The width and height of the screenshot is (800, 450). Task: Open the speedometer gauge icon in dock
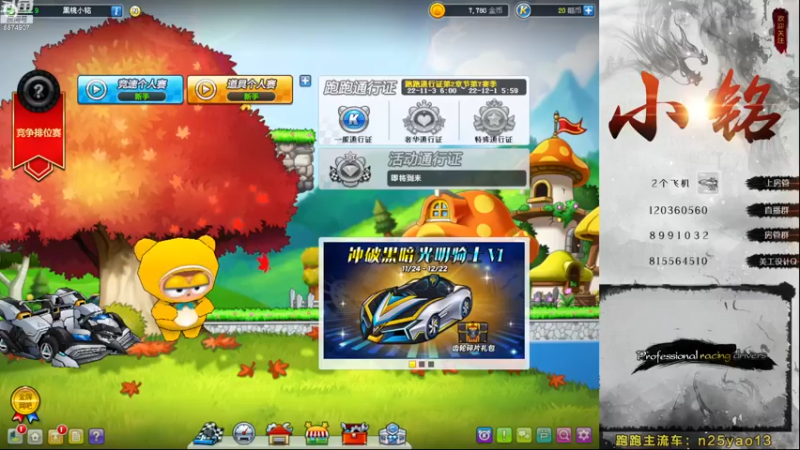click(x=244, y=434)
